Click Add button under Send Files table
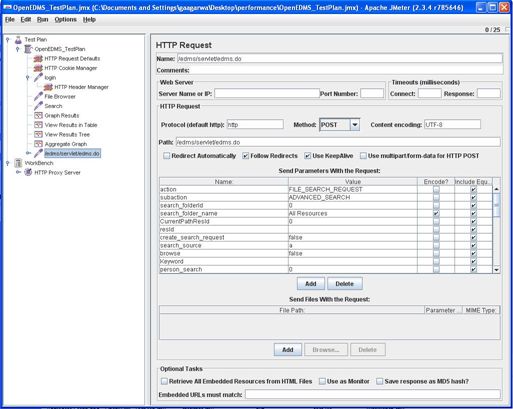 coord(288,350)
